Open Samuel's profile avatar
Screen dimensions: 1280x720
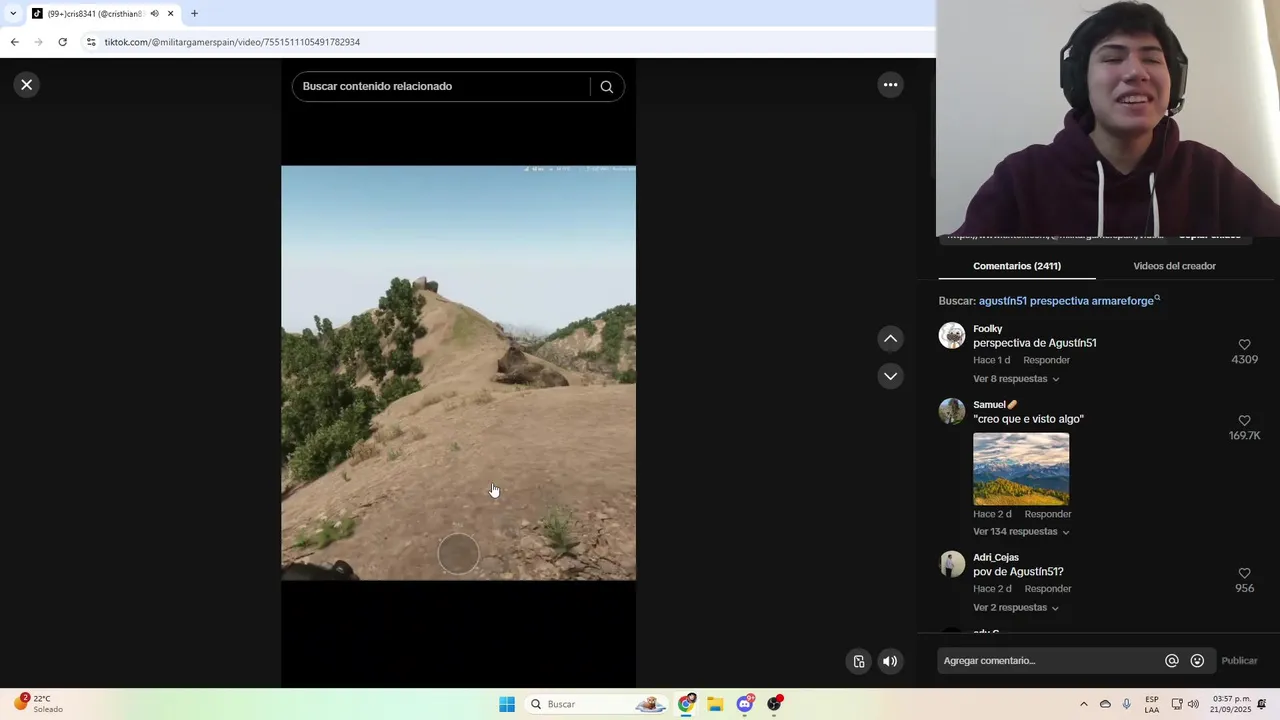point(952,411)
